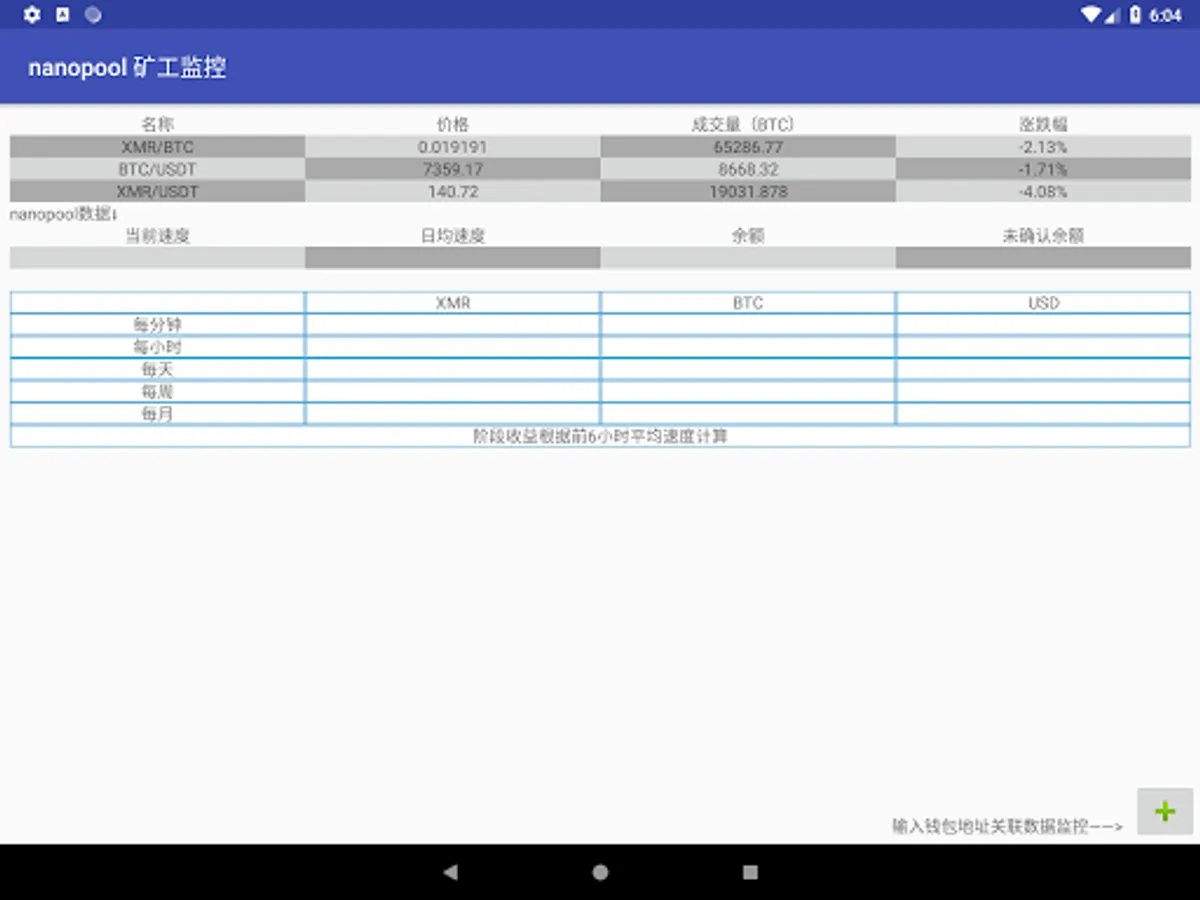Click the volume value 19031.878

tap(748, 191)
